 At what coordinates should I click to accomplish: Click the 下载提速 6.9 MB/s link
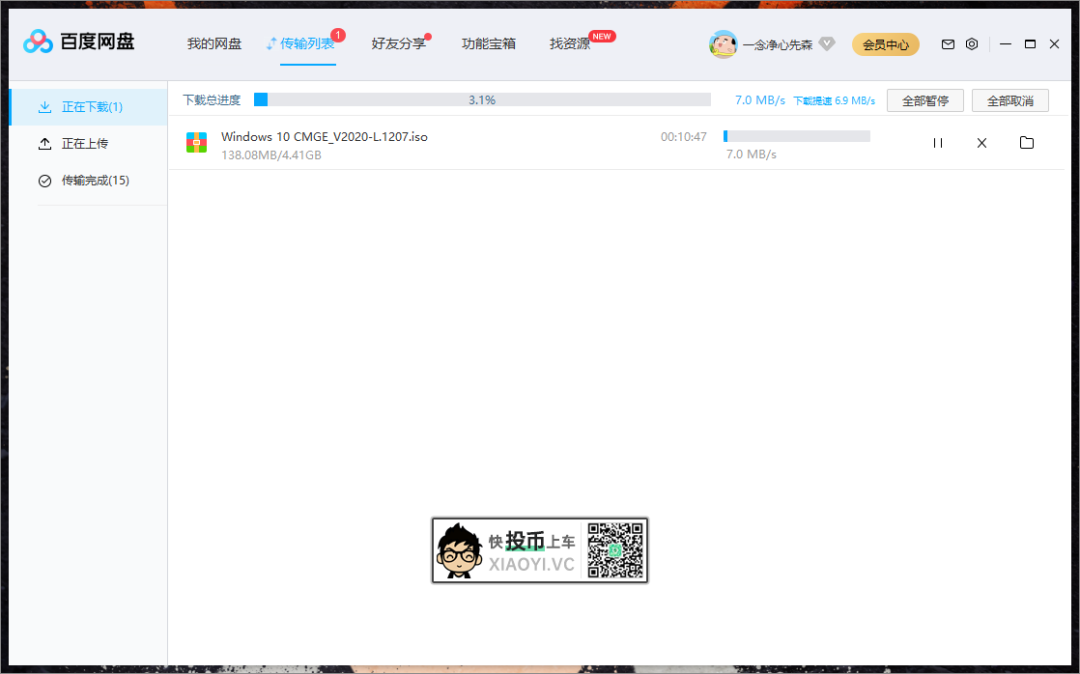tap(834, 101)
